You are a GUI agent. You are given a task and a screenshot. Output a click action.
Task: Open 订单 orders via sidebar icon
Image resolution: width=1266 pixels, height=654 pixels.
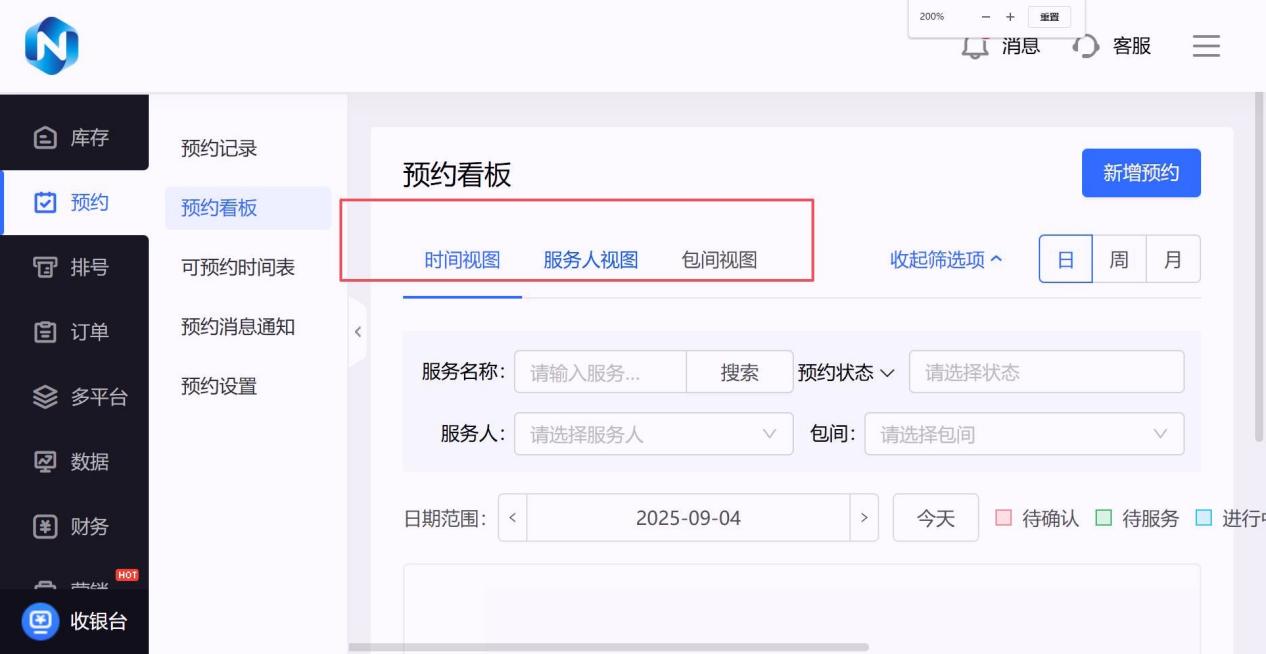(45, 332)
